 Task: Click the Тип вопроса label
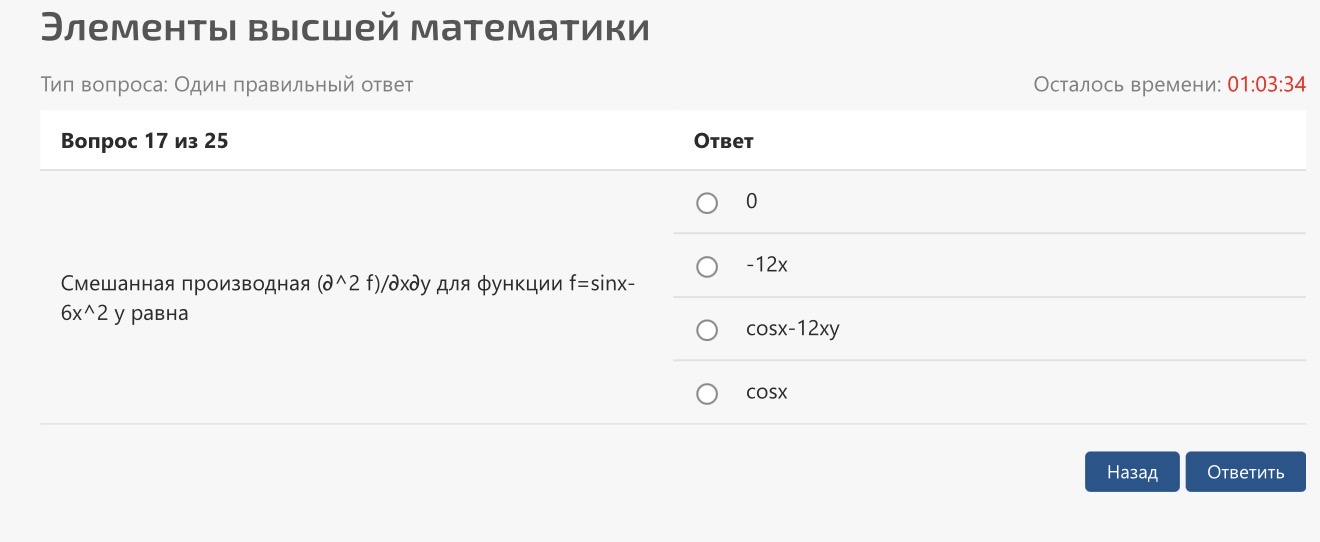[x=105, y=85]
